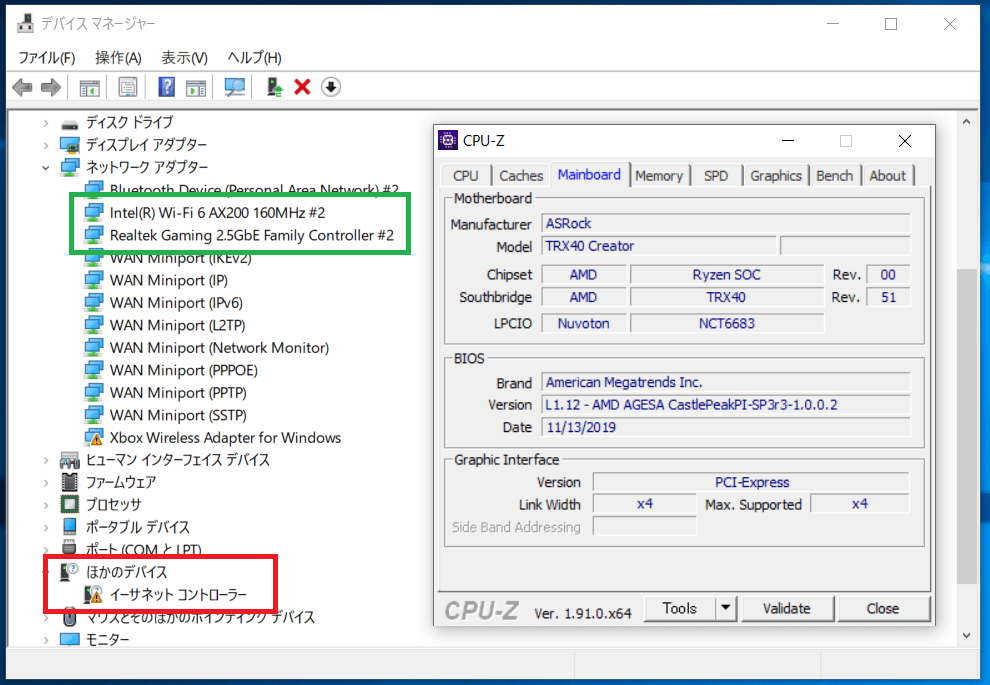Select WAN Miniport (Network Monitor)
The width and height of the screenshot is (990, 685).
(219, 348)
